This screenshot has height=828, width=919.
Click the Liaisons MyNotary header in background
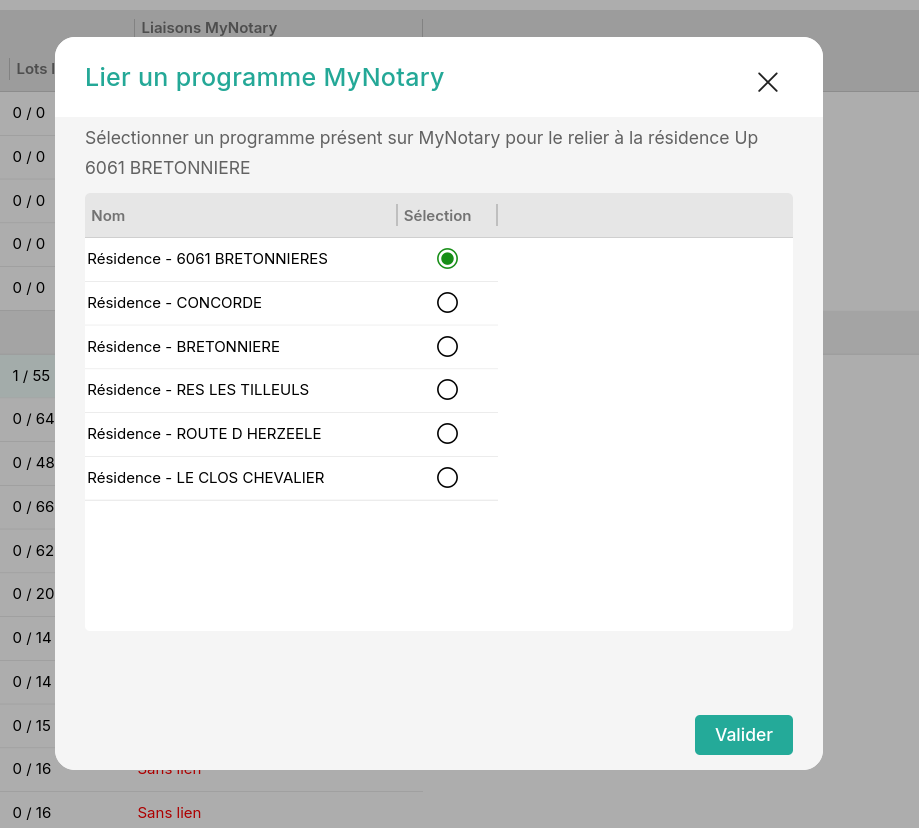[209, 28]
